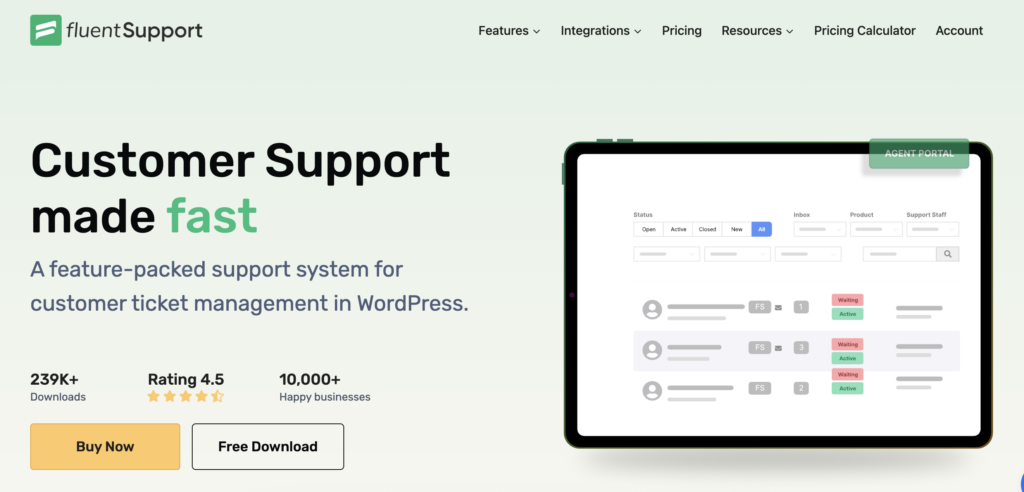Click the fluentSupport logo icon
Image resolution: width=1024 pixels, height=492 pixels.
tap(46, 31)
